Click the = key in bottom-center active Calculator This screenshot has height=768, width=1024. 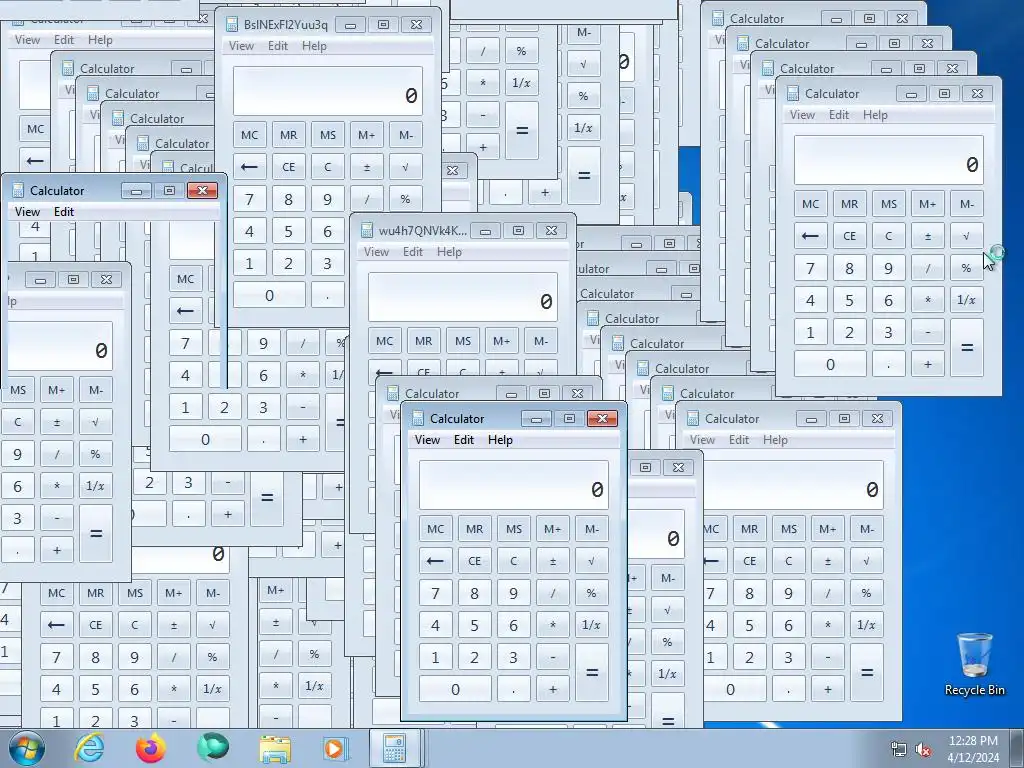pyautogui.click(x=592, y=673)
